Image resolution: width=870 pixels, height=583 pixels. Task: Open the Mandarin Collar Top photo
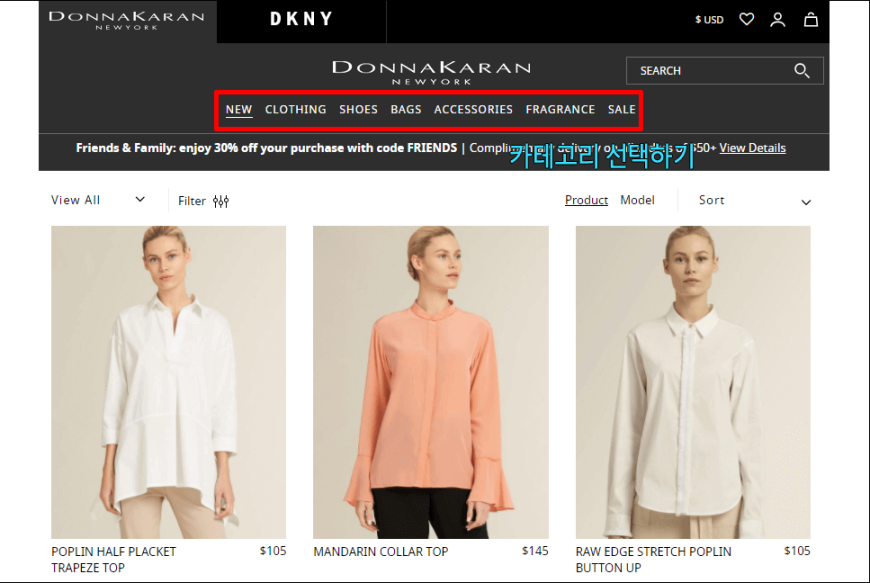(431, 382)
